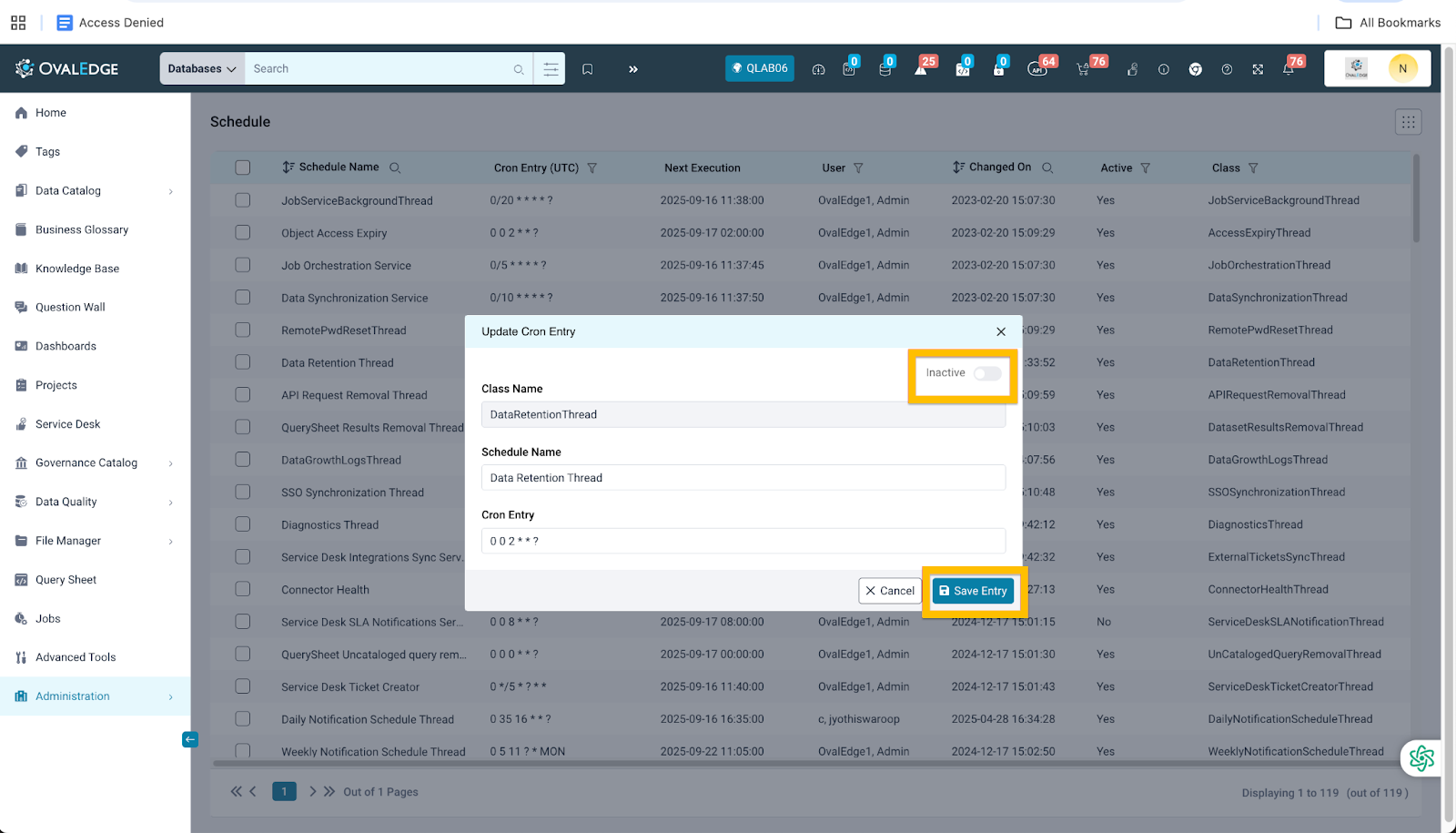Open advanced search filter sliders icon

(551, 69)
